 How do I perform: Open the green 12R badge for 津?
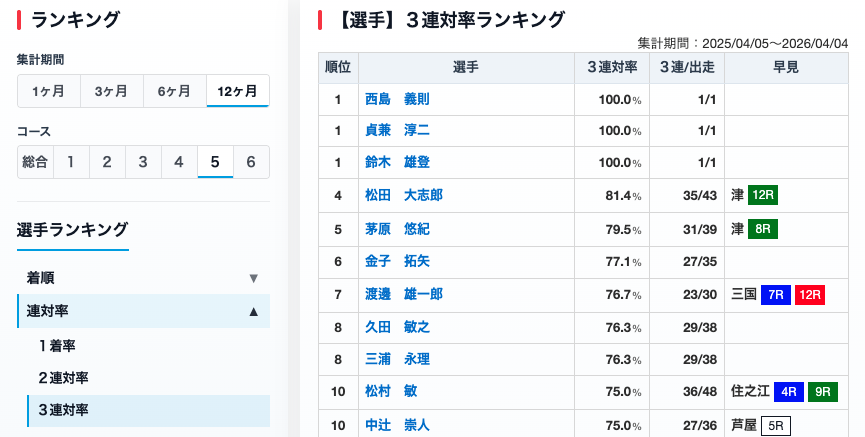pyautogui.click(x=763, y=195)
